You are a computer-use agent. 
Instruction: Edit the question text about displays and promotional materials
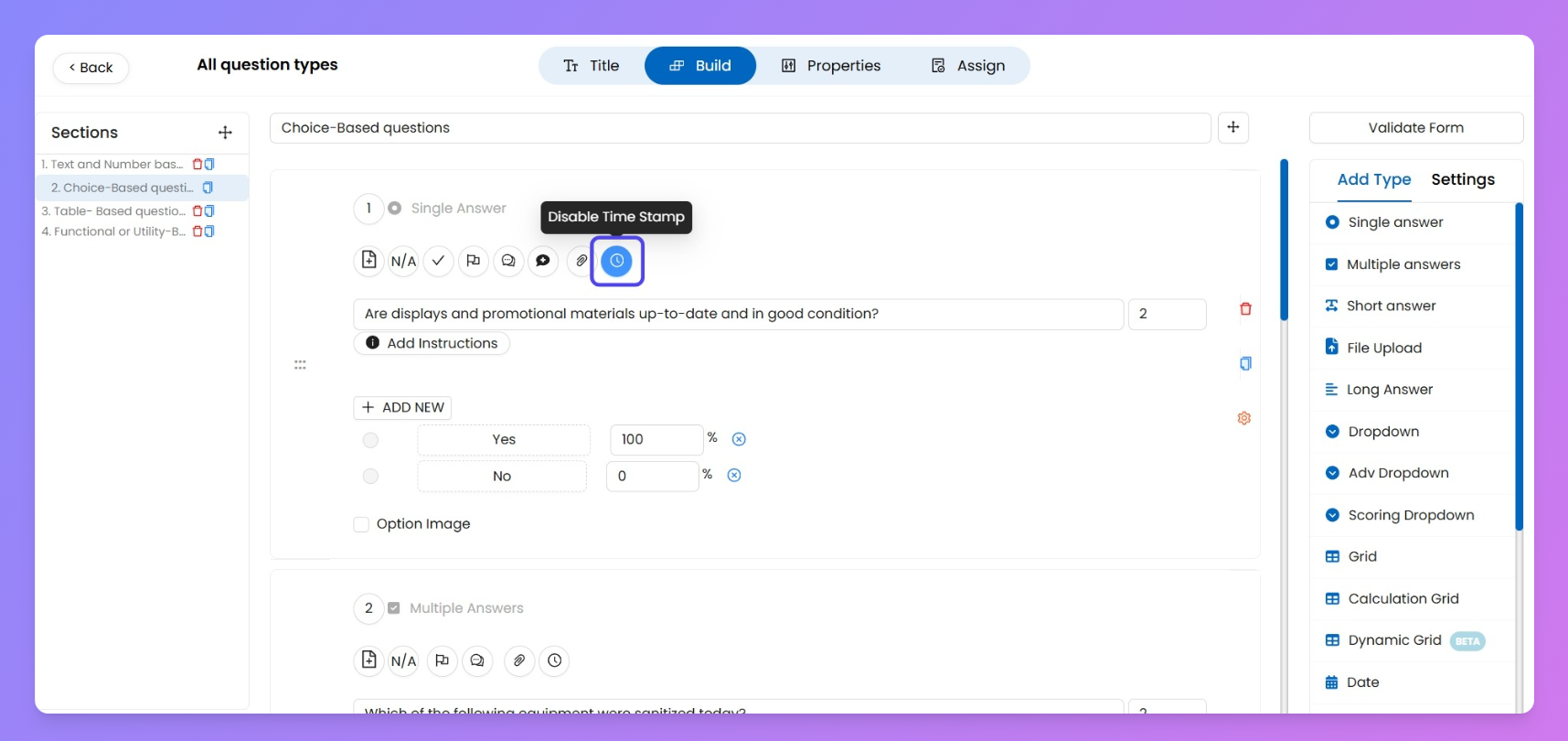738,314
